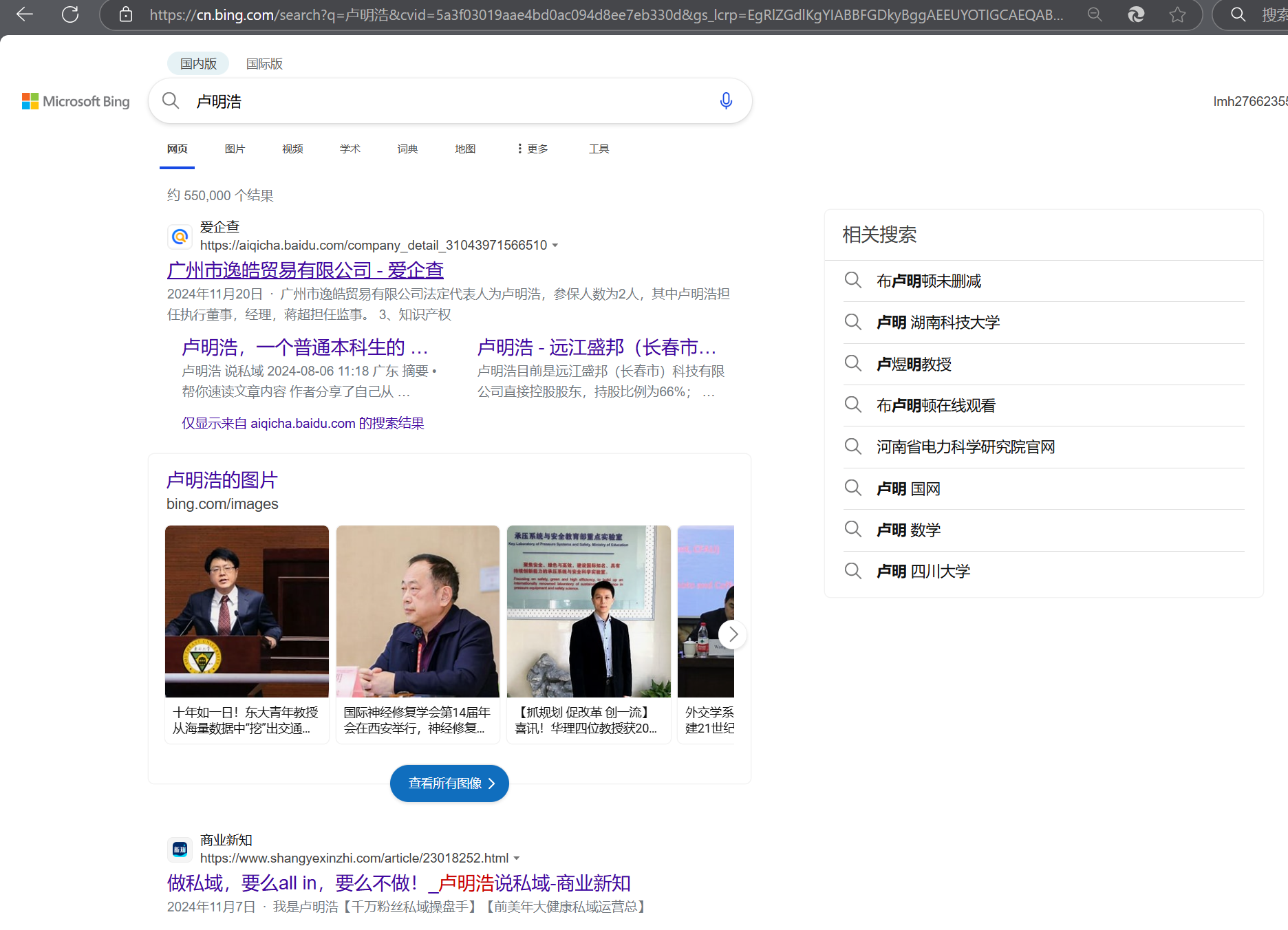Click the 查看所有图像 button
The height and width of the screenshot is (930, 1288).
tap(449, 783)
